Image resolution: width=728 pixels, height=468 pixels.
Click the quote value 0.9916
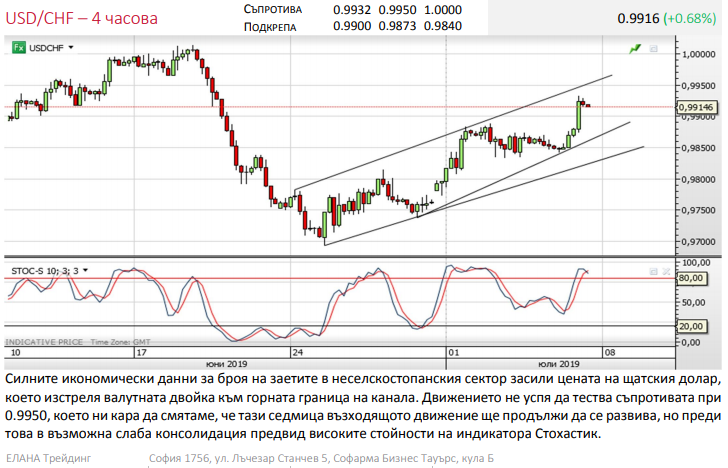point(638,18)
